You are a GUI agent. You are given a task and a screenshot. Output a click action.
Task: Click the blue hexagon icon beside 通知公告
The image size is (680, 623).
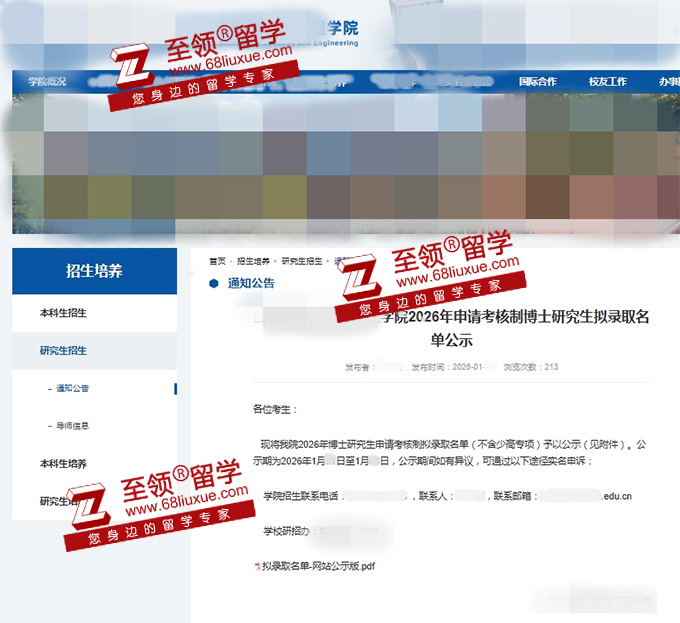point(213,283)
